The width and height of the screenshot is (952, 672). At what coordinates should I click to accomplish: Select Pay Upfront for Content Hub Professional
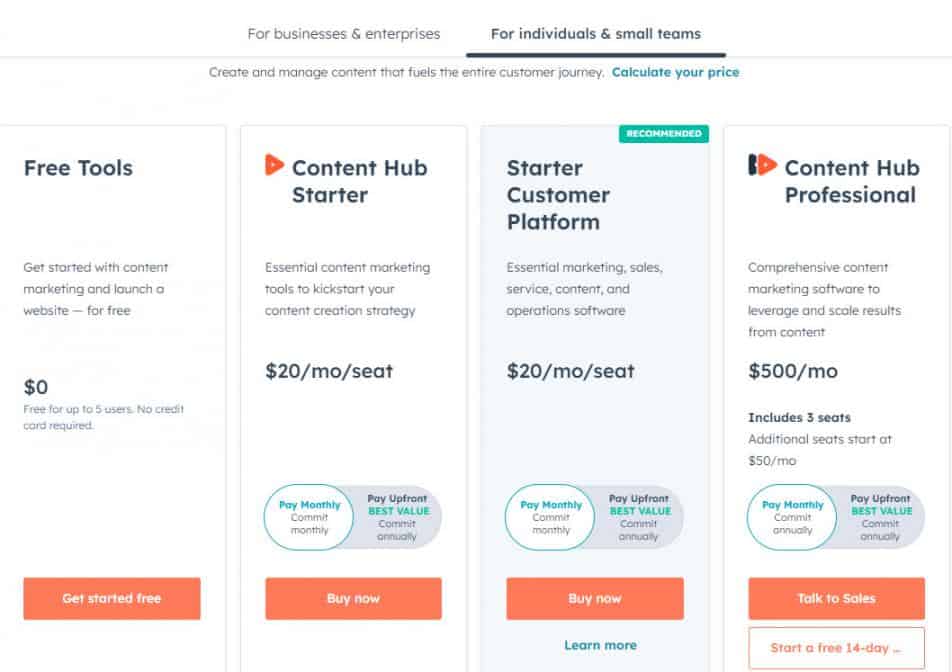tap(879, 517)
